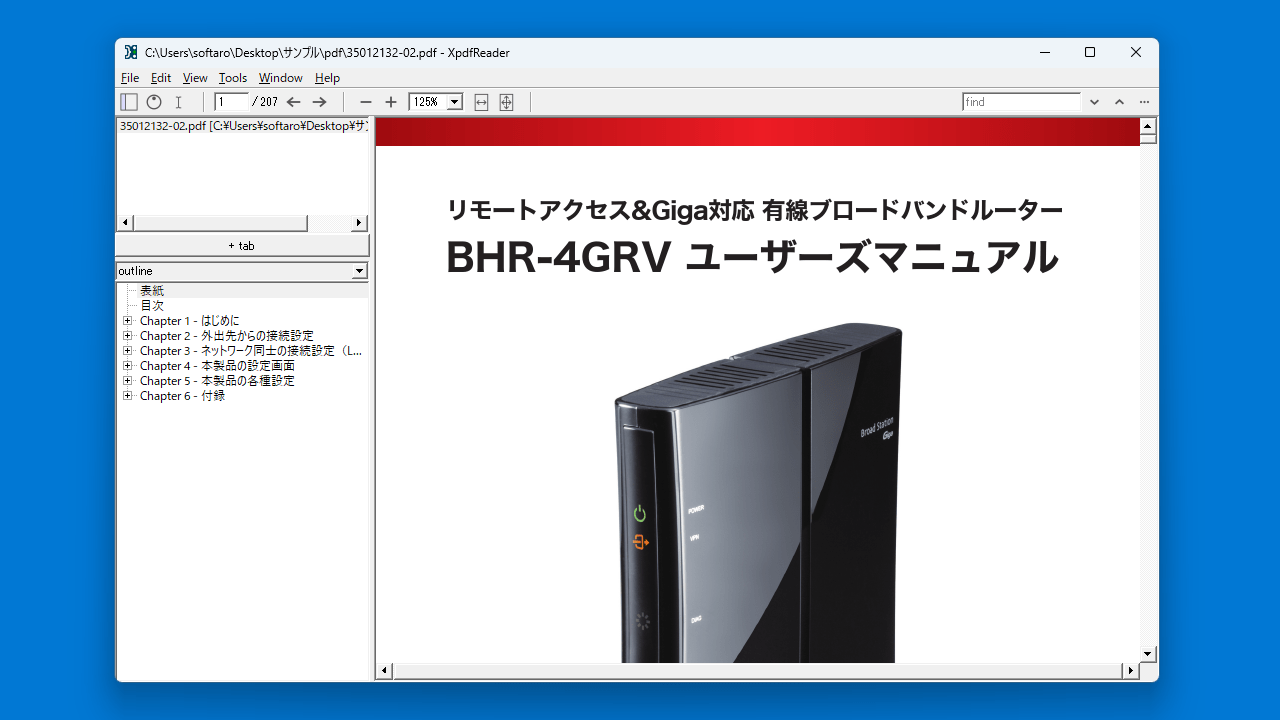Select Chapter 4 - 本製品の設定画面 label
This screenshot has width=1280, height=720.
click(x=217, y=366)
